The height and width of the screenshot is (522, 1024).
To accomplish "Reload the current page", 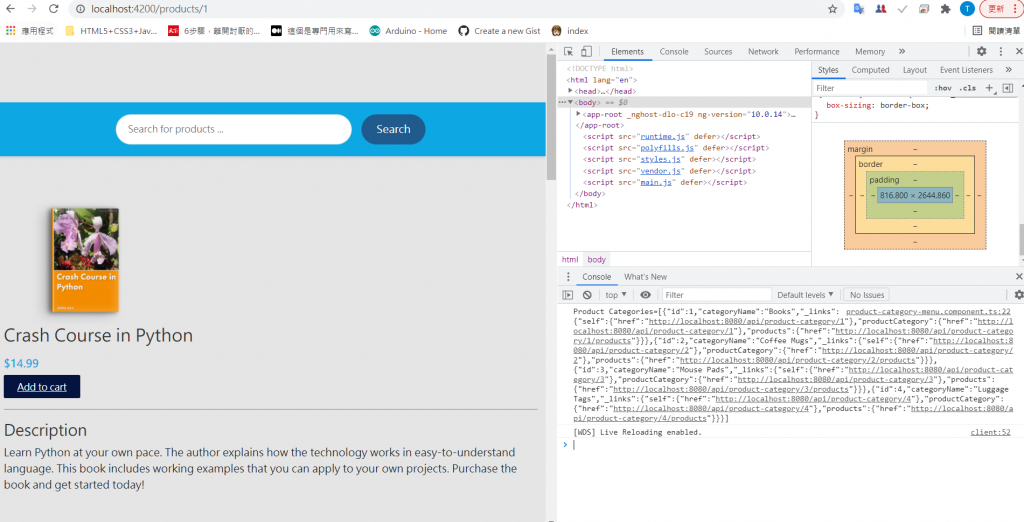I will (x=54, y=9).
